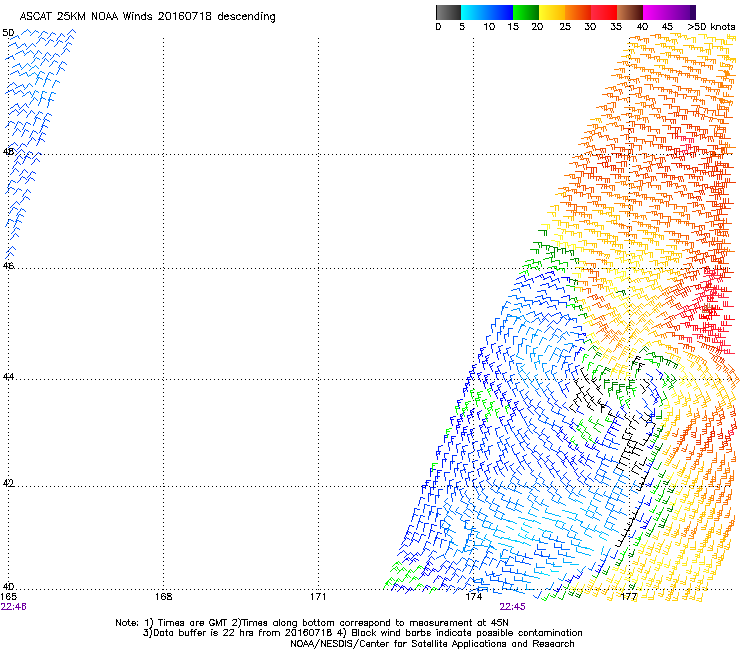Click the latitude label 42
Image resolution: width=740 pixels, height=650 pixels.
(x=8, y=483)
